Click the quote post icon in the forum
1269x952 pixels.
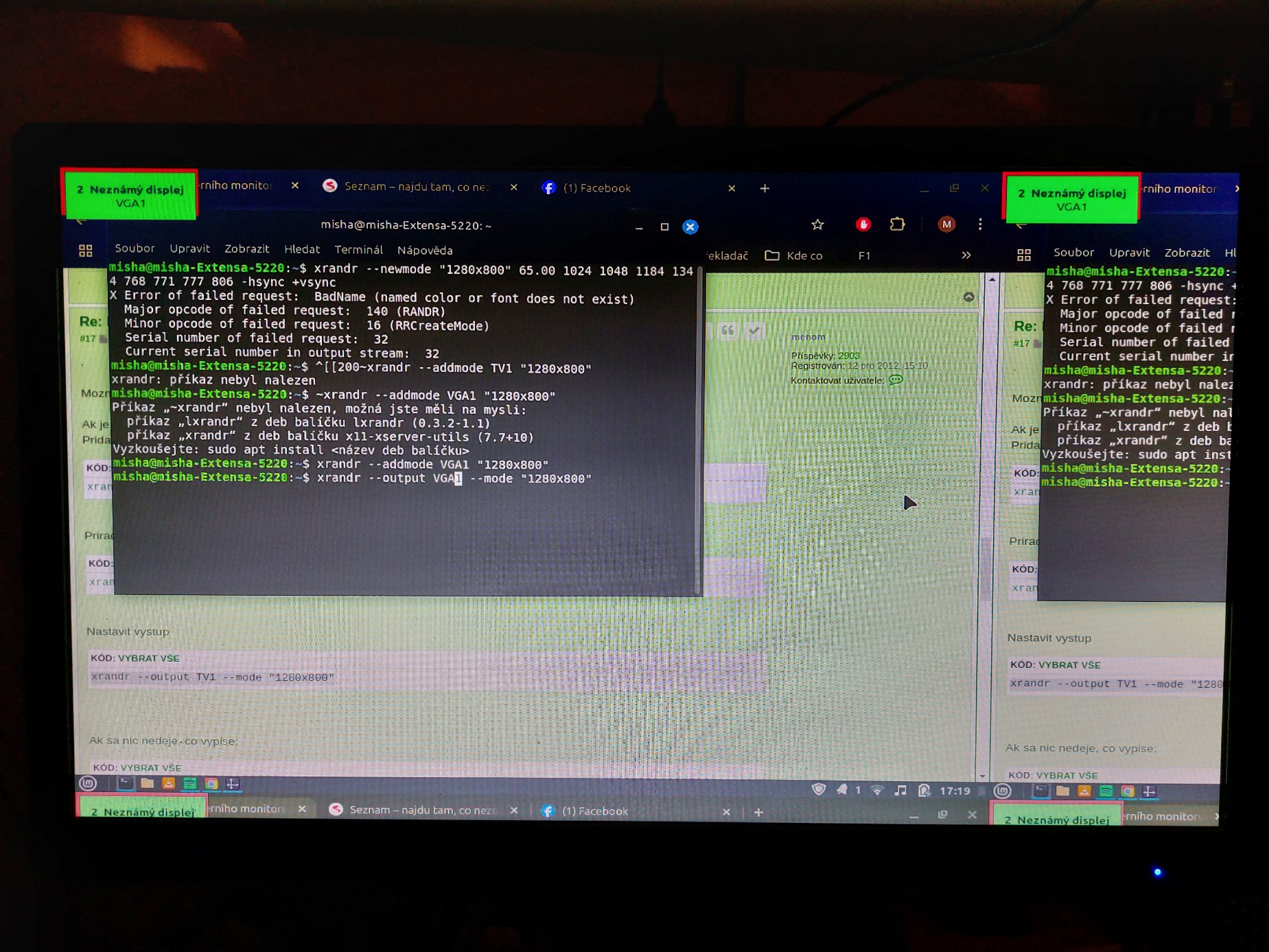727,332
